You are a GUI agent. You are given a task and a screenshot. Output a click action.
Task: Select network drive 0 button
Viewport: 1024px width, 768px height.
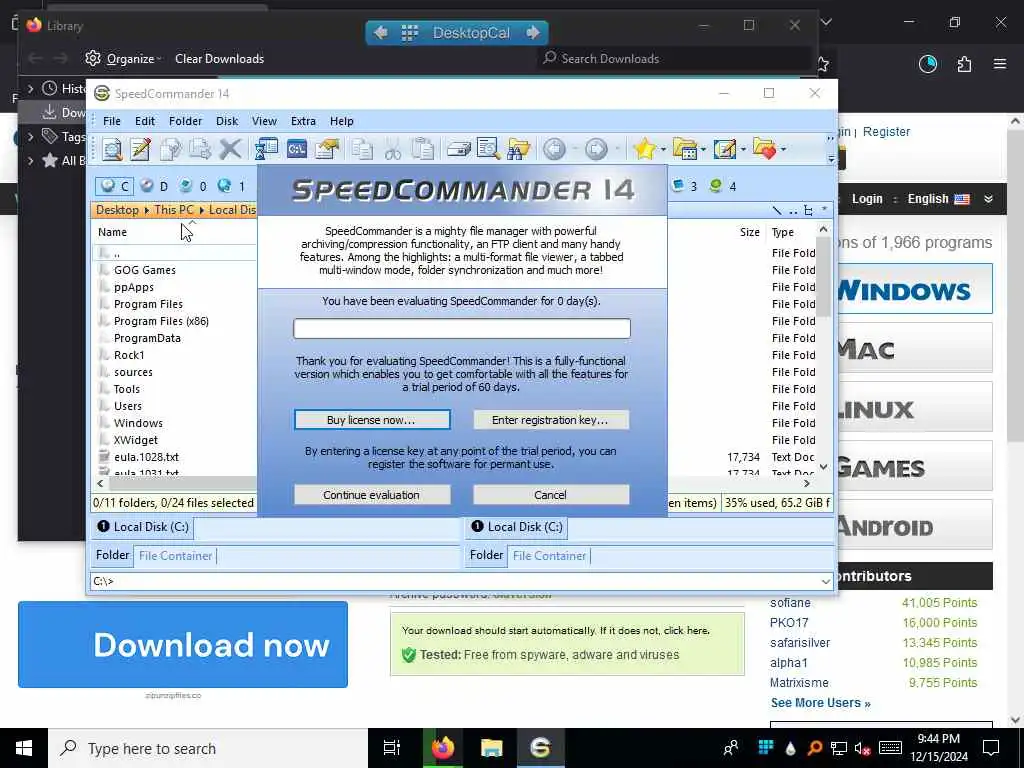pos(193,186)
